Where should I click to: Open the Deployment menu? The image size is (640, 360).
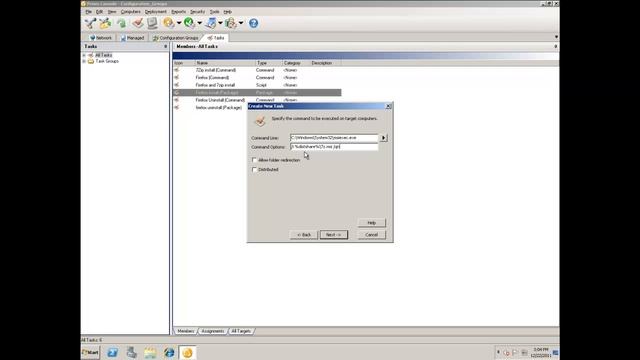156,12
